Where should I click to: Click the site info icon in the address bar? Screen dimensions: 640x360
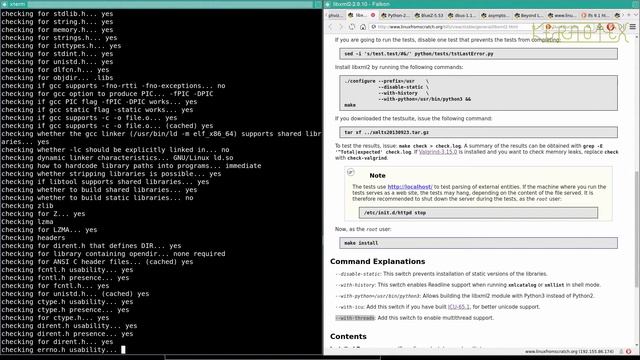tap(373, 27)
